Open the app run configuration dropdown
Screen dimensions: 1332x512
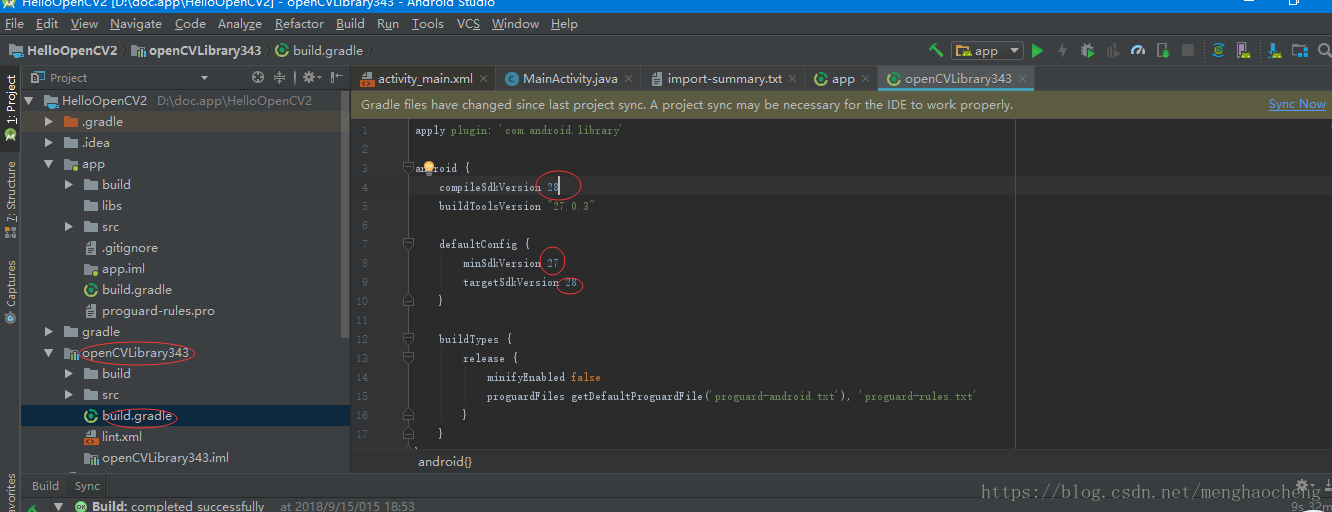click(987, 50)
